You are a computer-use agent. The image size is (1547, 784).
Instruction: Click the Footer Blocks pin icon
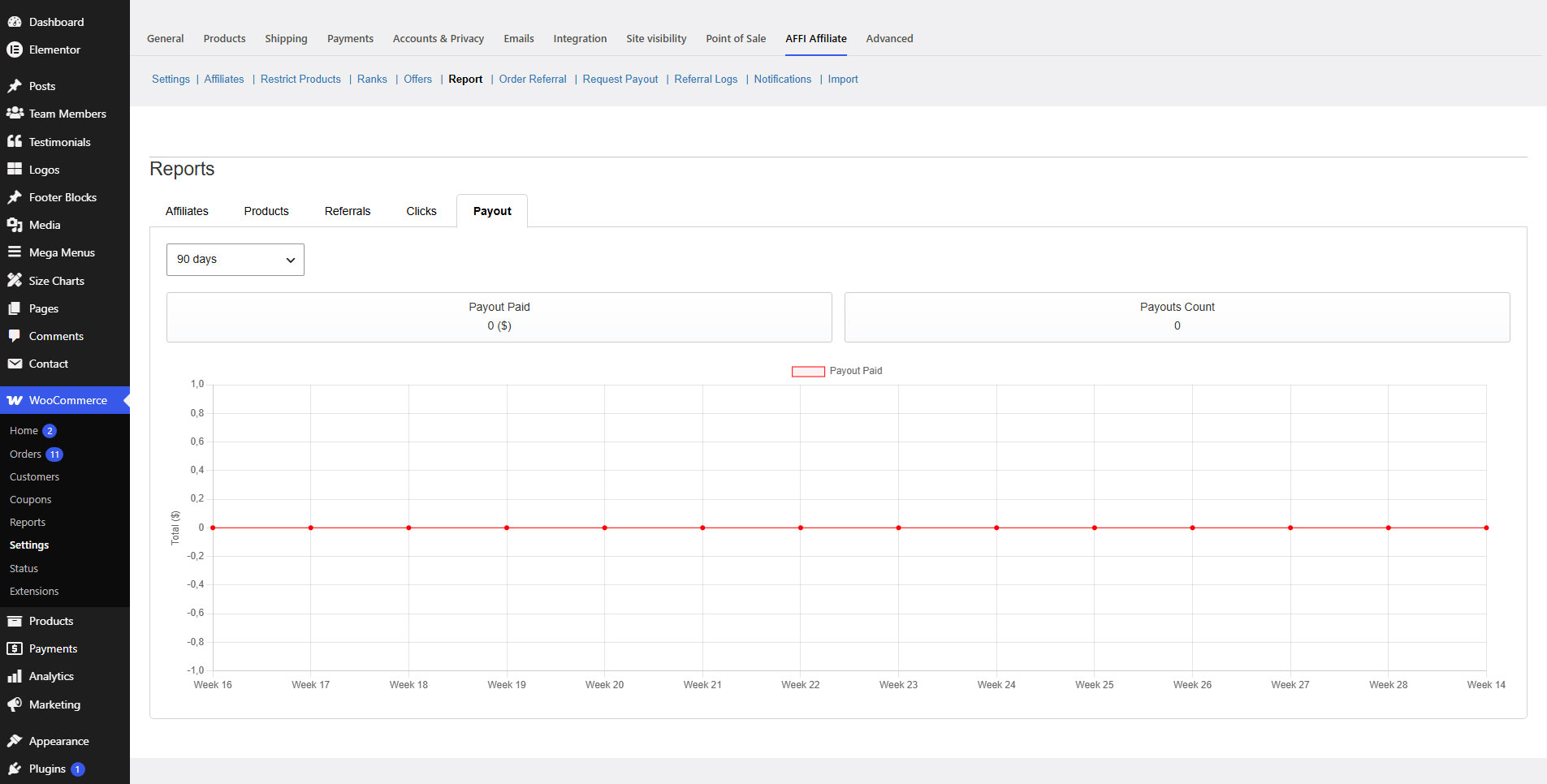click(x=15, y=197)
